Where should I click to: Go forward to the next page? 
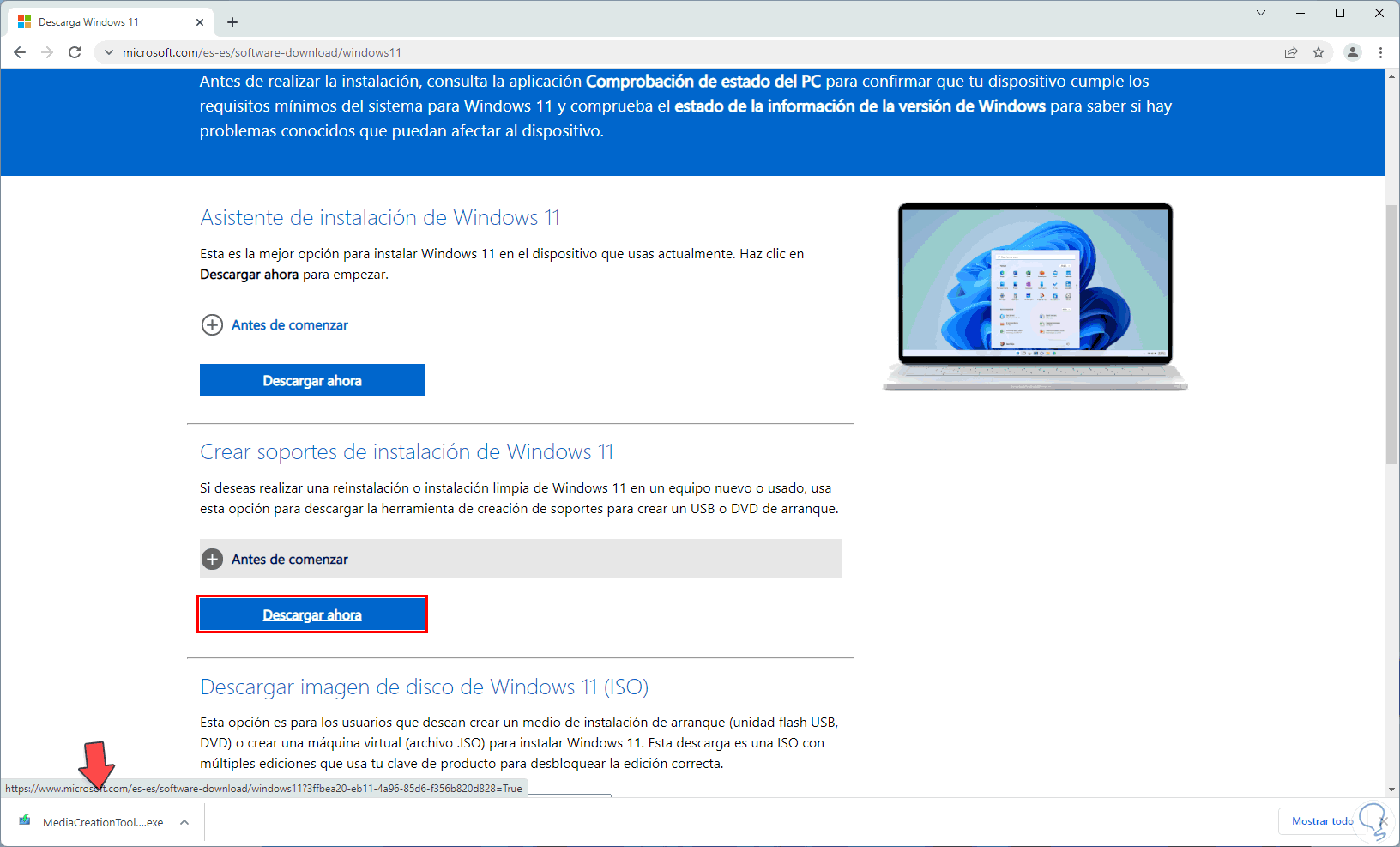47,52
